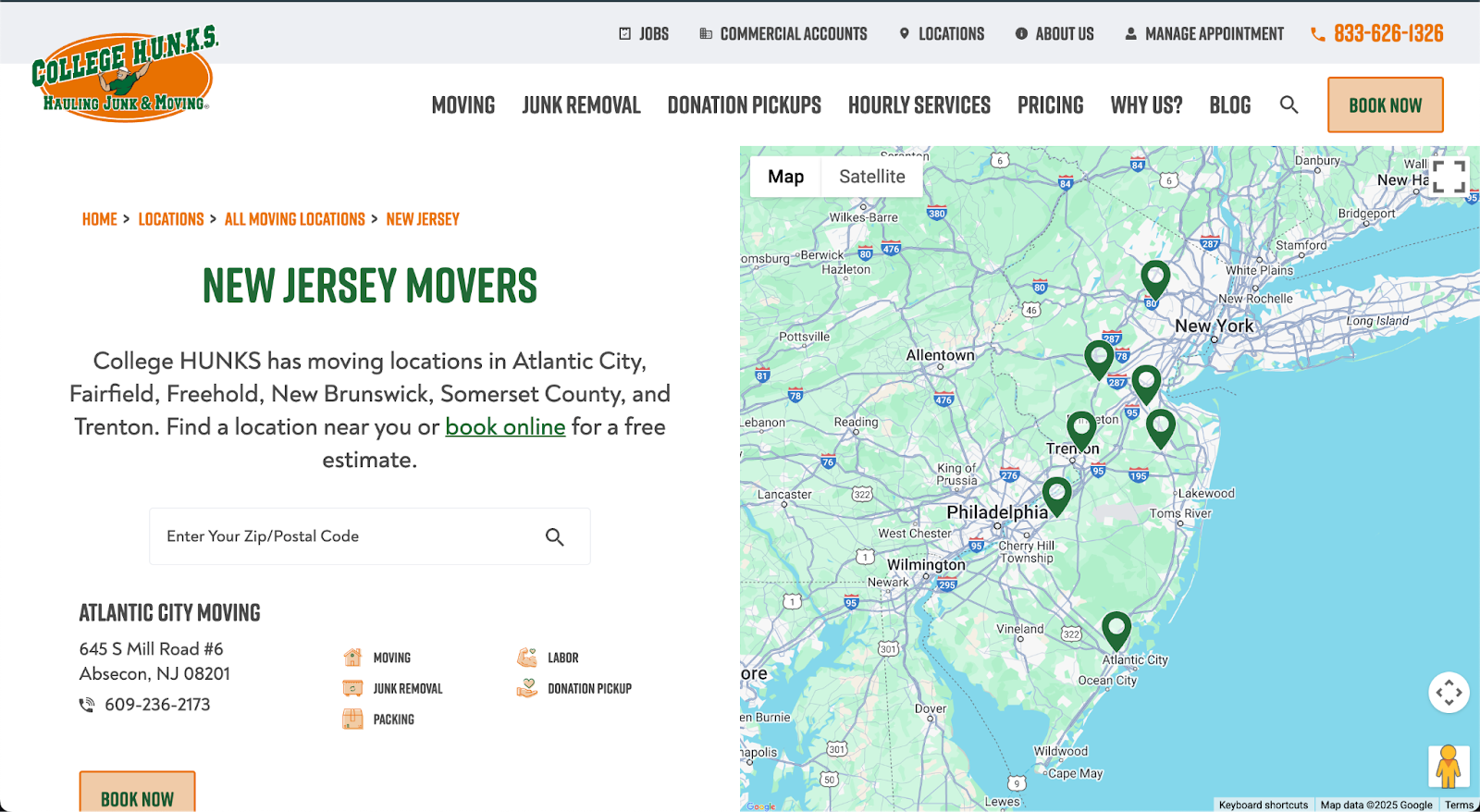The image size is (1480, 812).
Task: Open Locations breadcrumb link
Action: point(171,219)
